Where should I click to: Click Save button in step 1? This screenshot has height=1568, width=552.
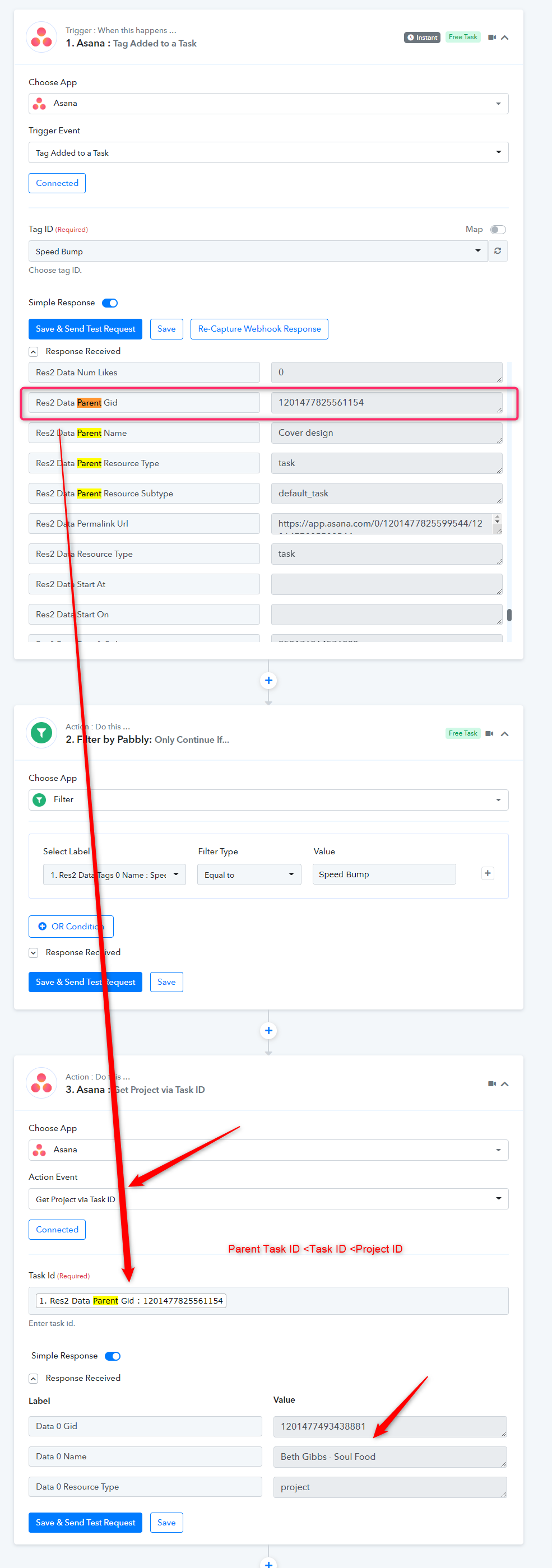[x=166, y=329]
